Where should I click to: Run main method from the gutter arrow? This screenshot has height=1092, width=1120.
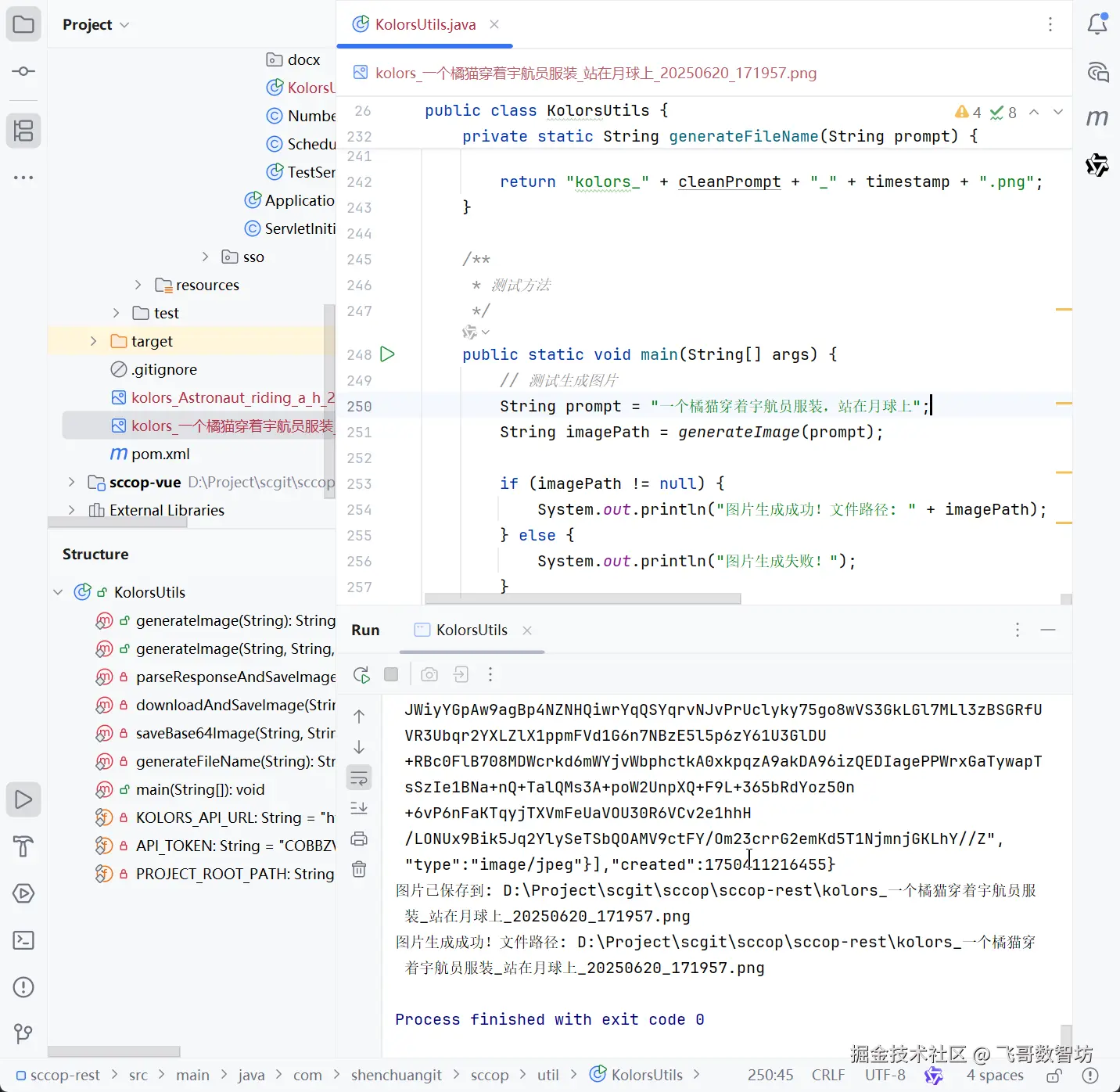(x=387, y=354)
